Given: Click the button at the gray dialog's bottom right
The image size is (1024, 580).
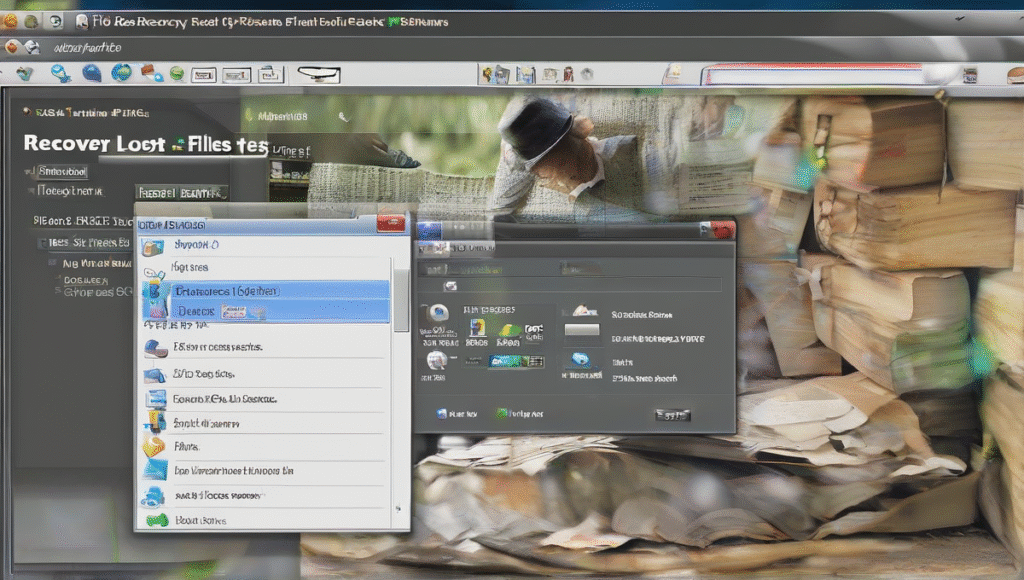Looking at the screenshot, I should tap(672, 414).
